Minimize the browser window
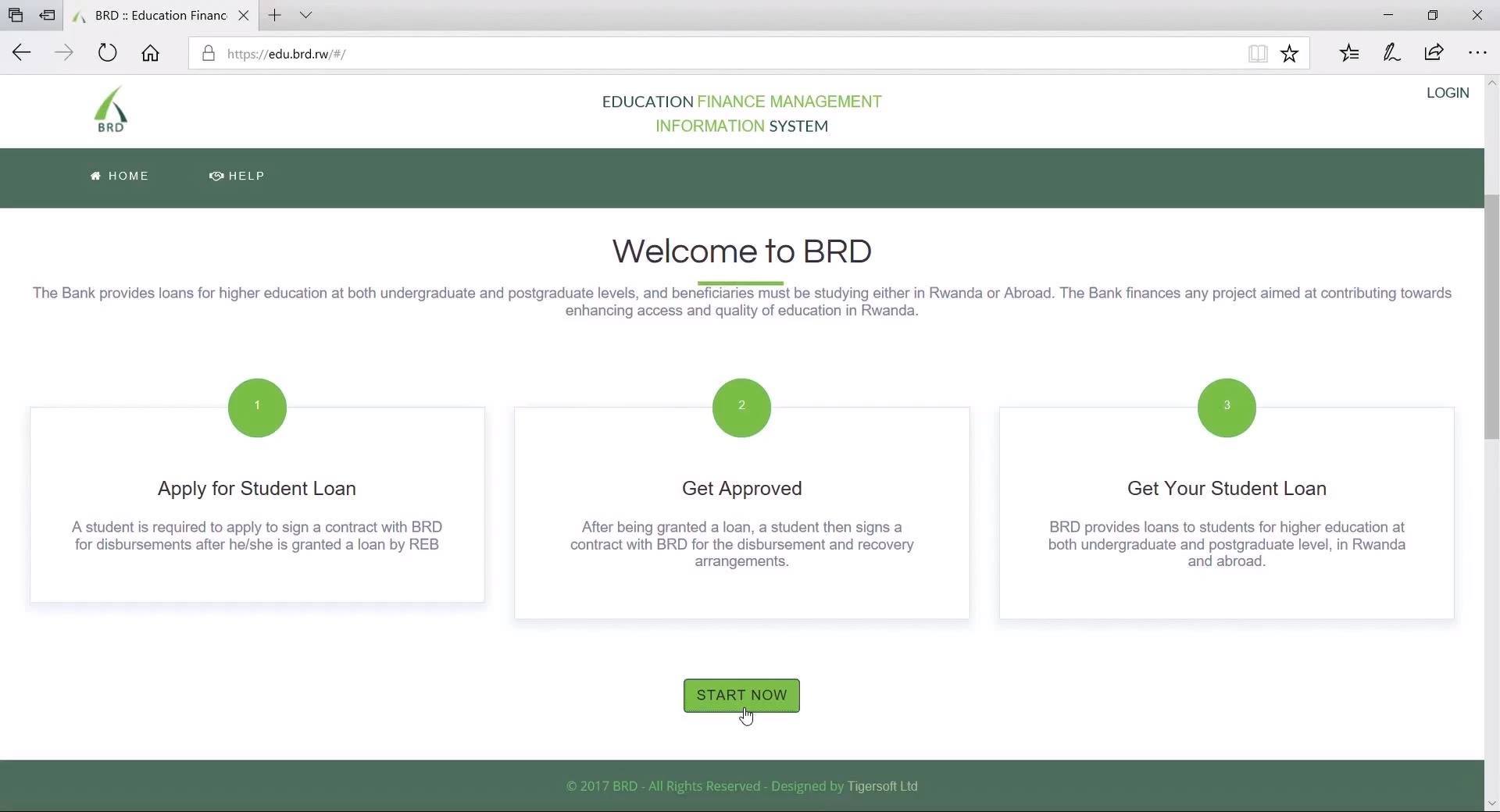The height and width of the screenshot is (812, 1500). click(x=1388, y=15)
